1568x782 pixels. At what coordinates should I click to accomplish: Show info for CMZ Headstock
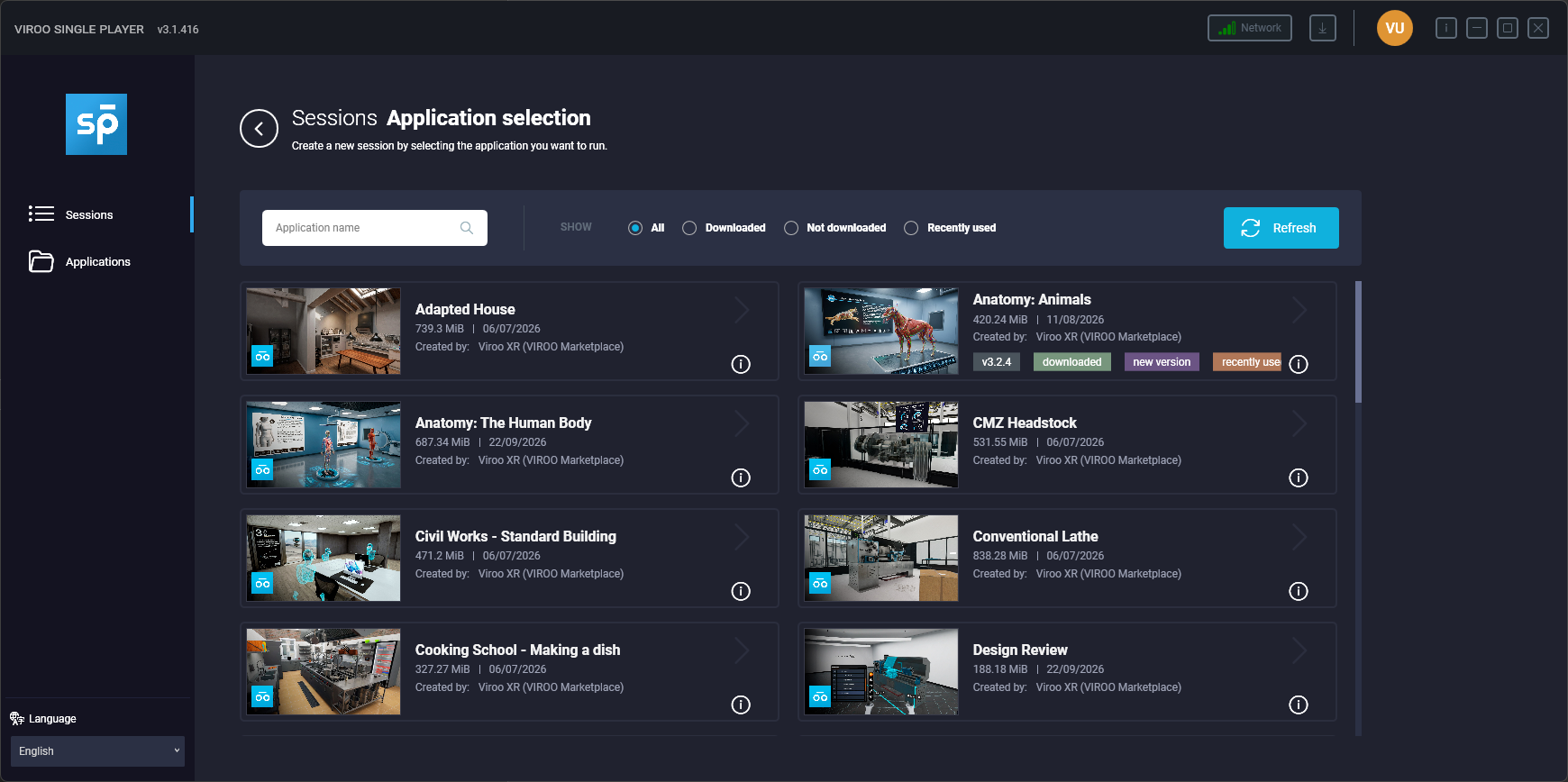[x=1299, y=477]
